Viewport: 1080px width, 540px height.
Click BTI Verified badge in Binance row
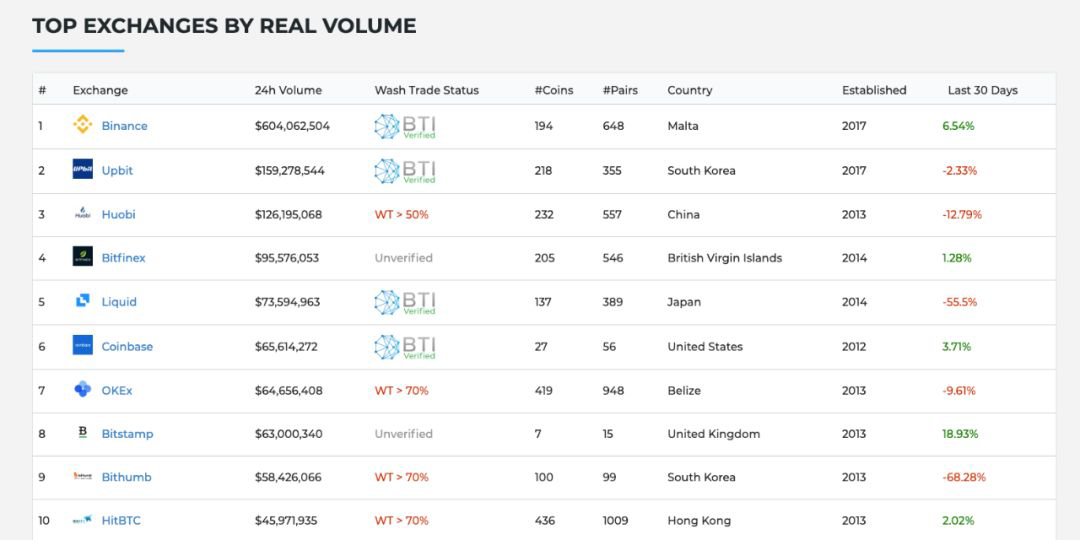pyautogui.click(x=405, y=127)
